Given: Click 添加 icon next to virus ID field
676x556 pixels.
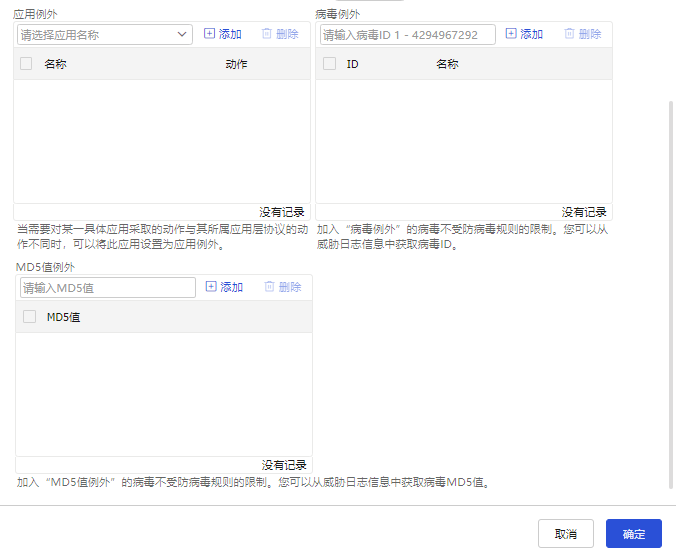Looking at the screenshot, I should click(511, 34).
